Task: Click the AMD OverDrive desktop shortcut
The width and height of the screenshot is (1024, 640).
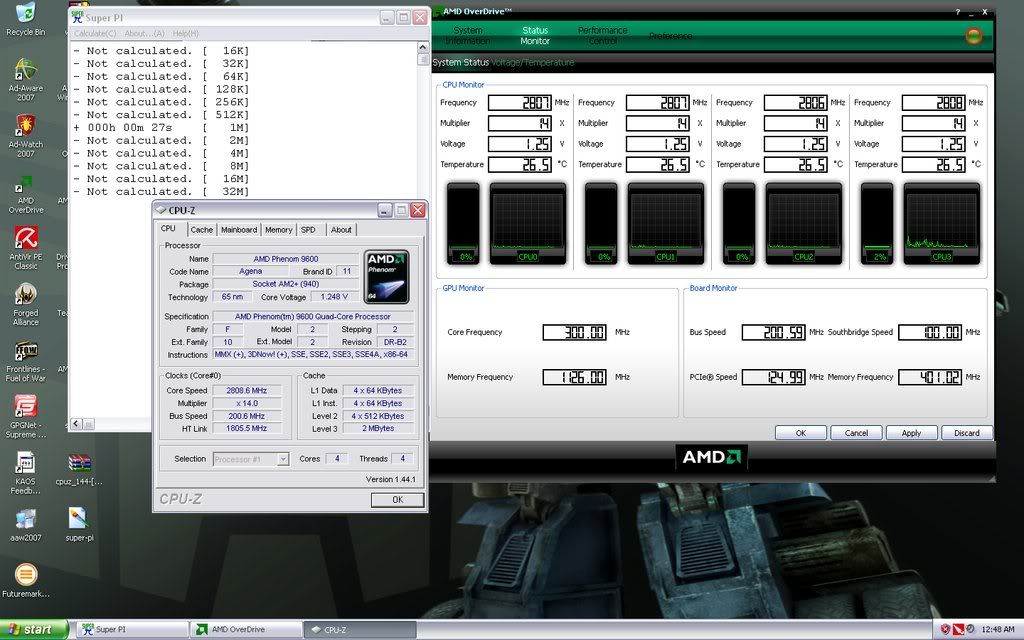Action: [x=25, y=193]
